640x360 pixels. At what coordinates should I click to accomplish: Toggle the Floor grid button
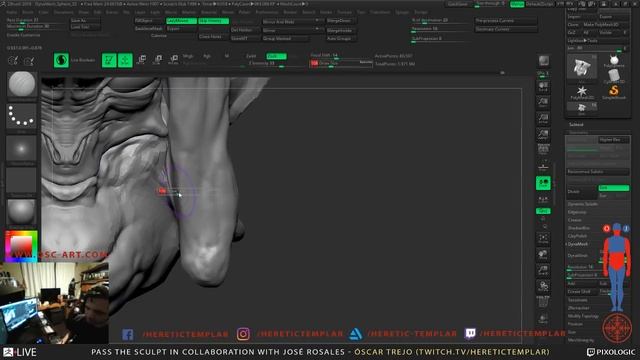[543, 167]
